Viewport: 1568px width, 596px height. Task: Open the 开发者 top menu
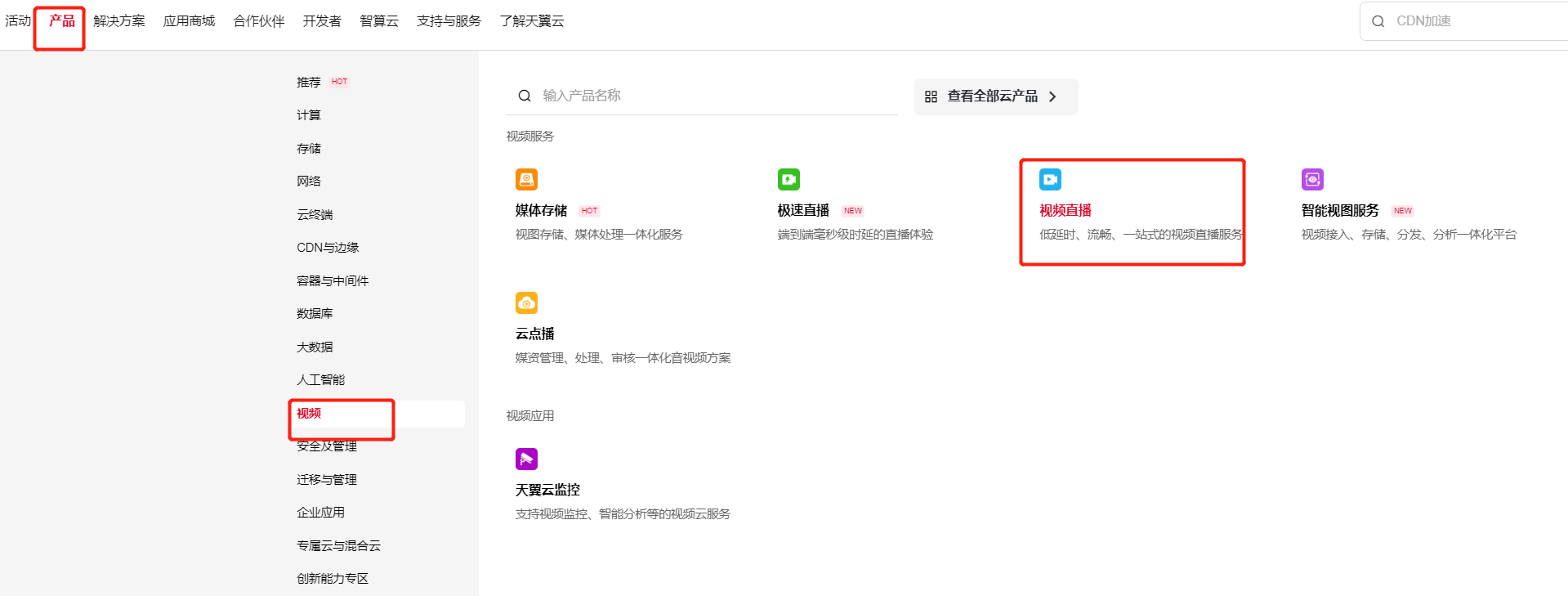tap(322, 21)
